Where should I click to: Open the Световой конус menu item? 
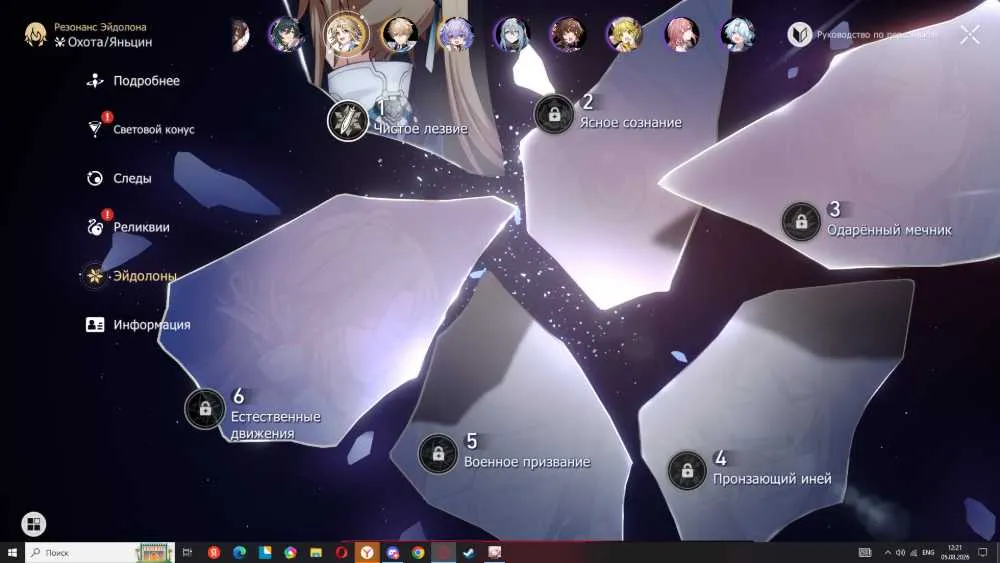(140, 129)
